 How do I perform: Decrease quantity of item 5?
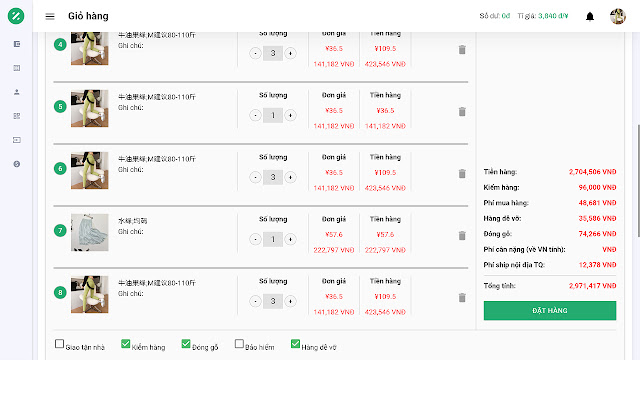click(256, 116)
